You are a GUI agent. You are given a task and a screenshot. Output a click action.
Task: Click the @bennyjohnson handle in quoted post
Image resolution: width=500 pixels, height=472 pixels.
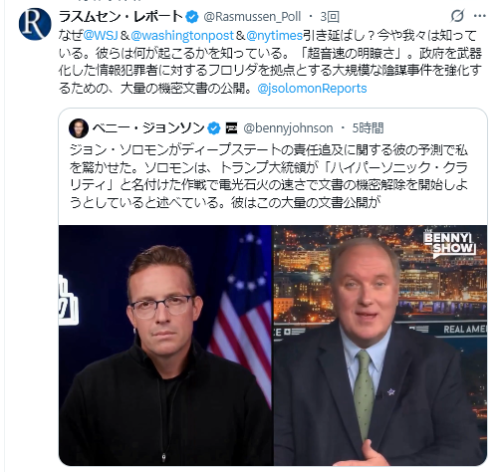point(288,128)
